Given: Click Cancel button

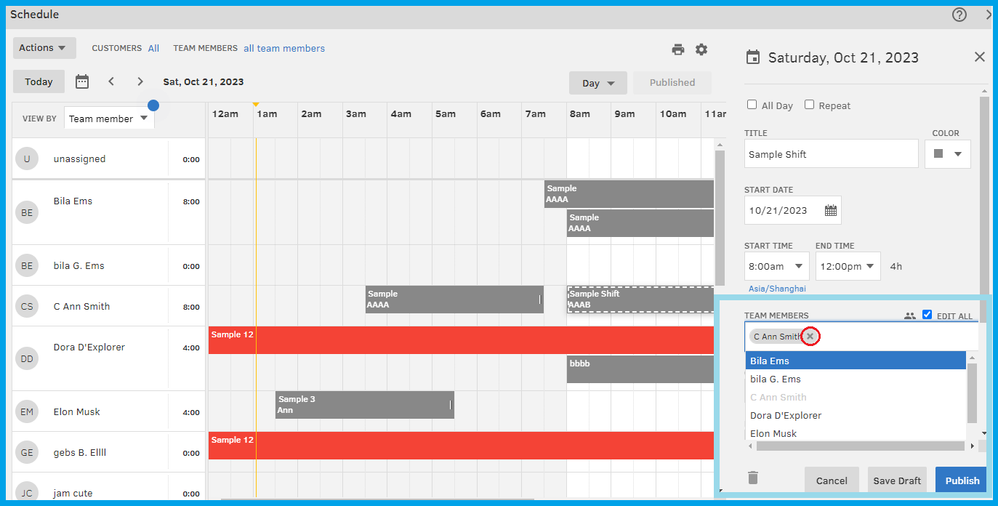Looking at the screenshot, I should click(831, 481).
